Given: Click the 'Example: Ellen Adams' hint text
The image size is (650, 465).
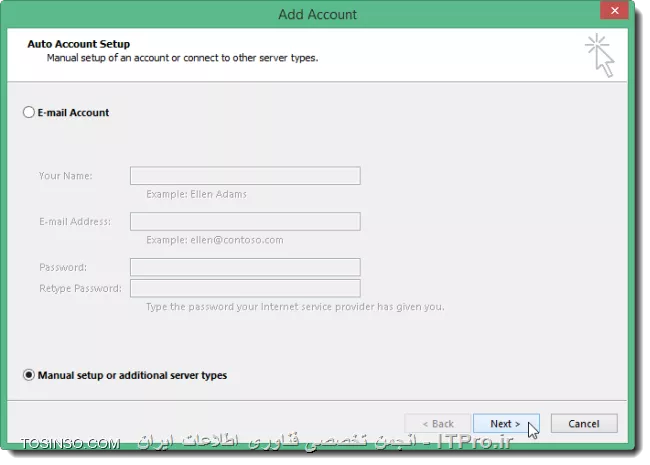Looking at the screenshot, I should pyautogui.click(x=196, y=194).
